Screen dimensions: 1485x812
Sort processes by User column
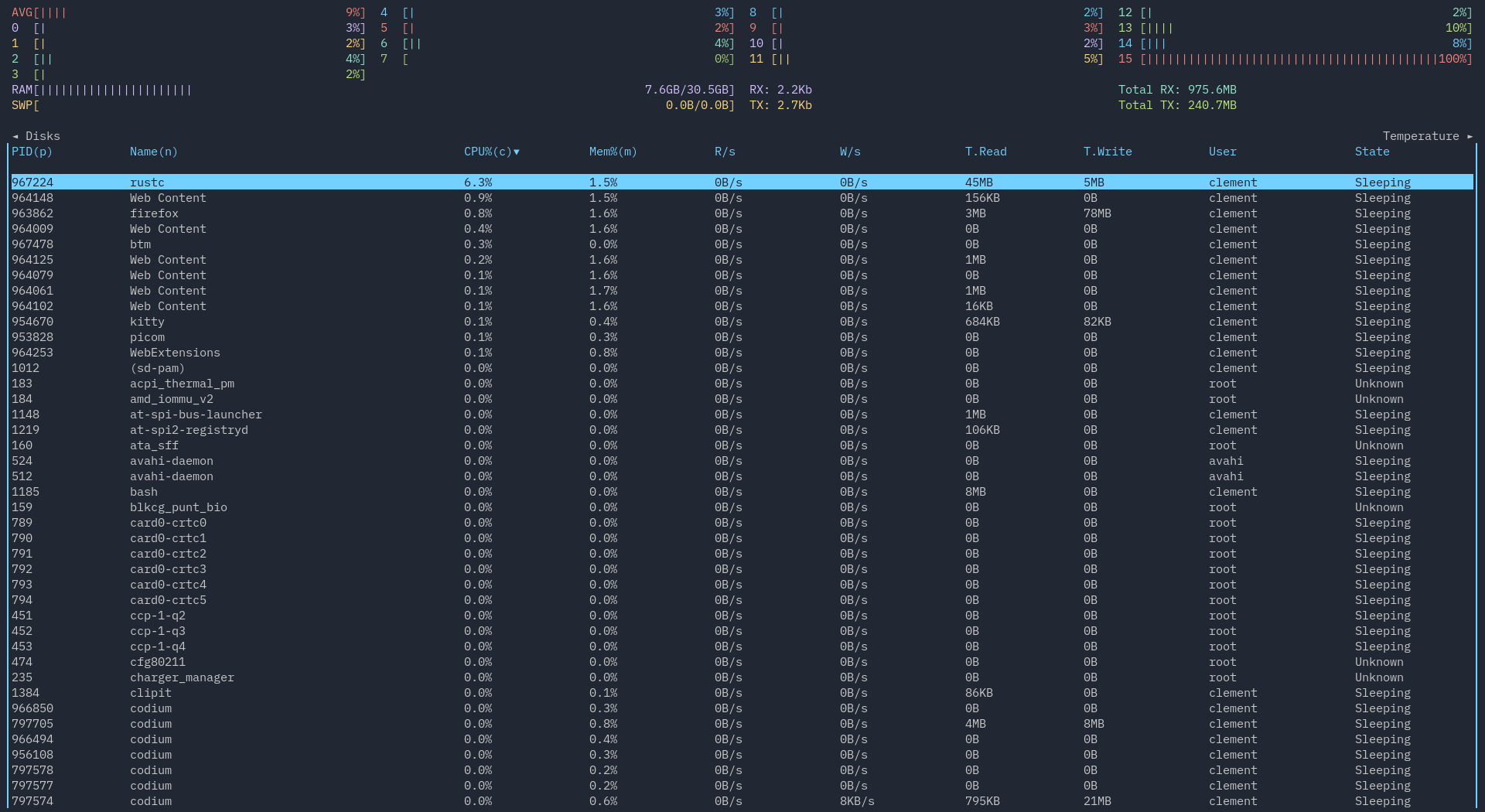(x=1221, y=152)
